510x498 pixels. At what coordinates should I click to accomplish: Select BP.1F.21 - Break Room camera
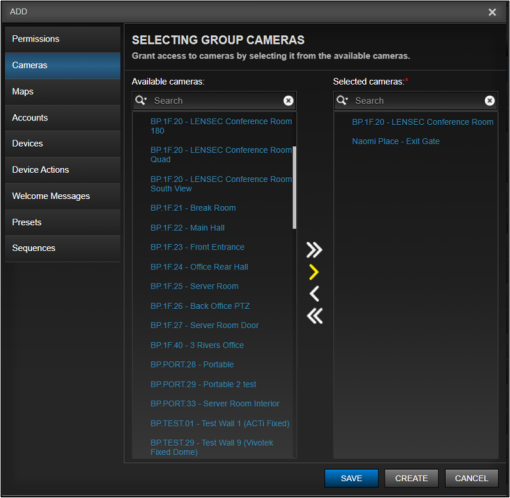coord(193,208)
